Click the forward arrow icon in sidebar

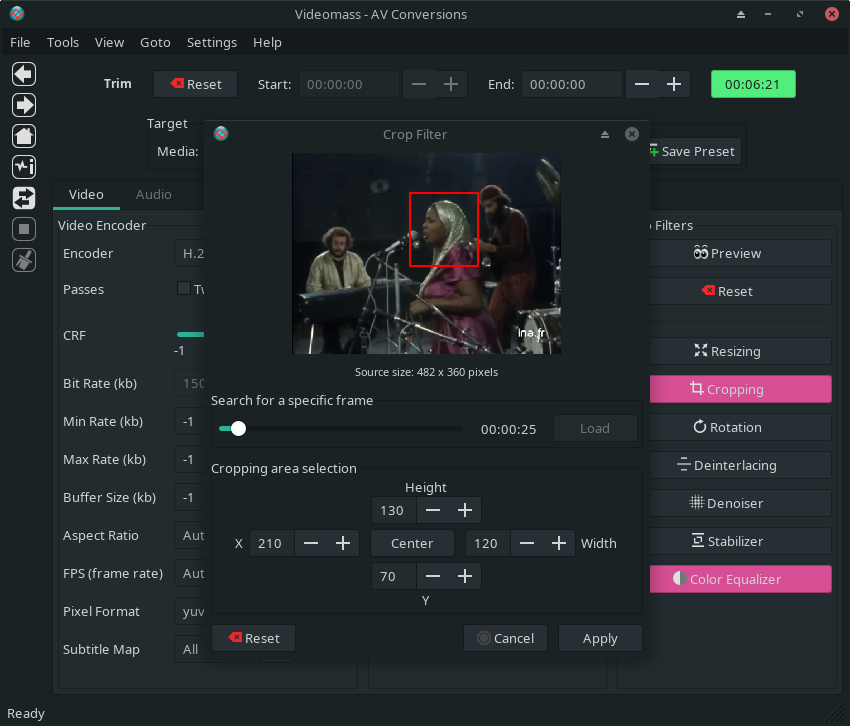tap(24, 105)
